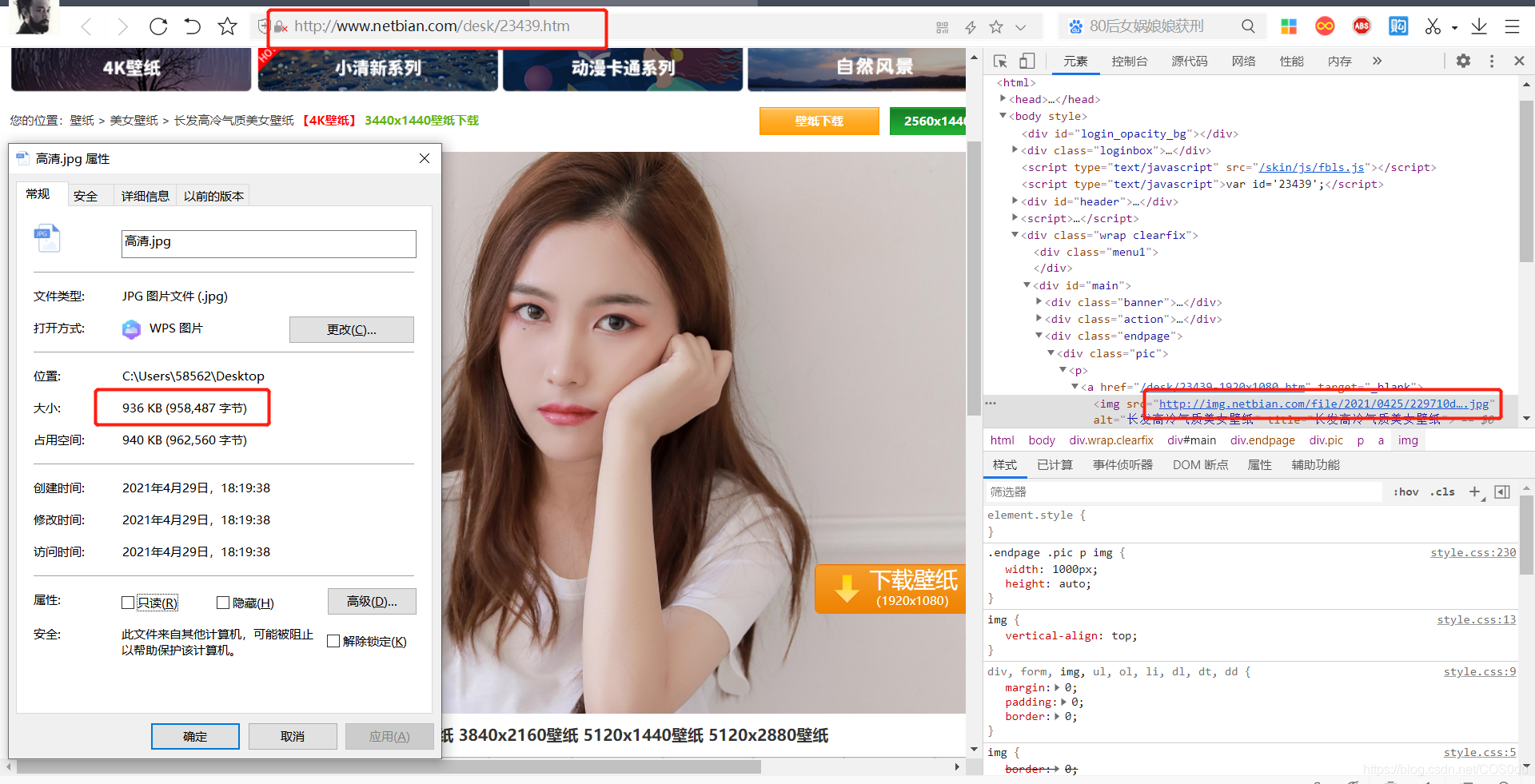1535x784 pixels.
Task: Open the 以前的版本 properties tab
Action: click(213, 196)
